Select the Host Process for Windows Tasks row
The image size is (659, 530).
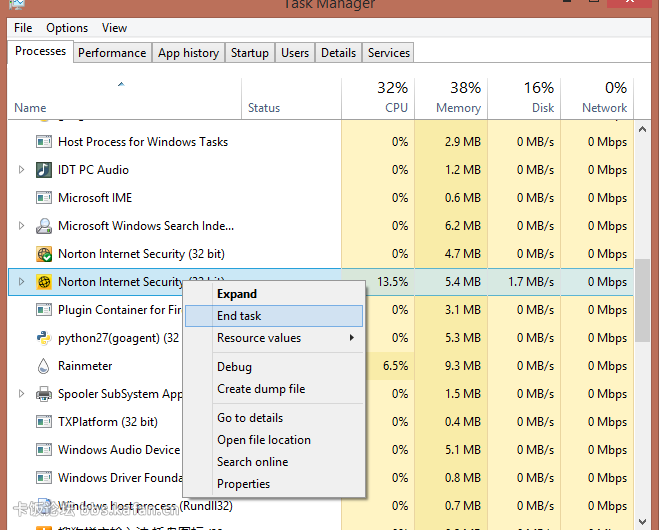(321, 142)
